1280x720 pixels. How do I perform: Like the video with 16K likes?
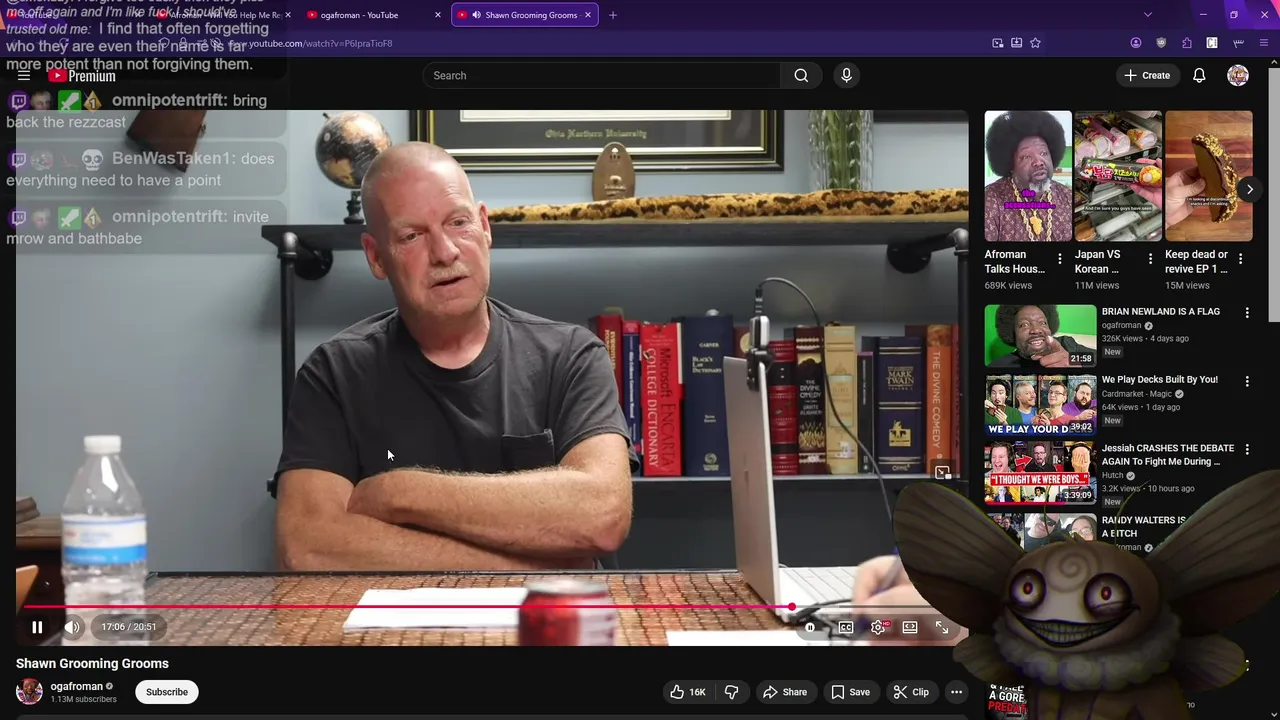[x=687, y=692]
